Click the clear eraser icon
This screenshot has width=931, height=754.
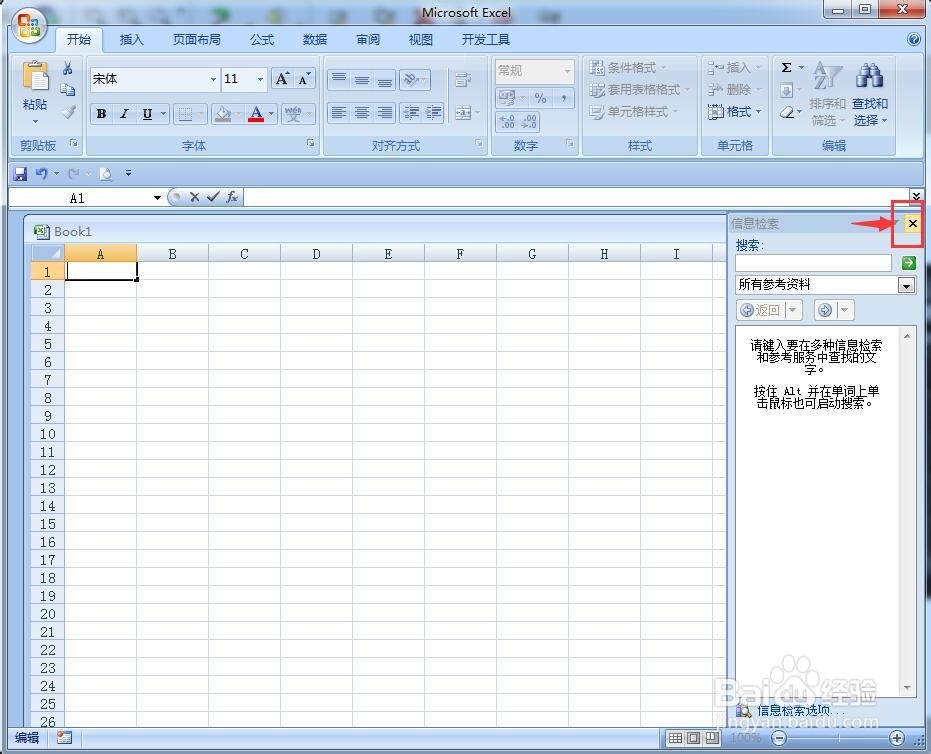pos(787,112)
